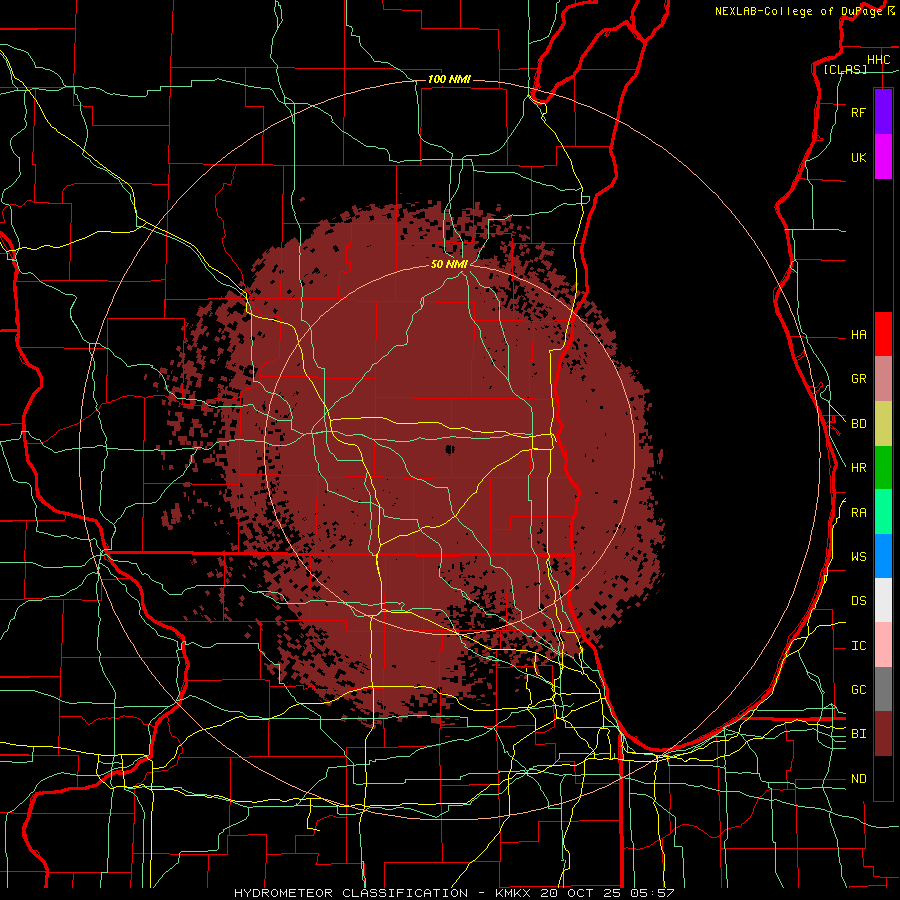Image resolution: width=900 pixels, height=900 pixels.
Task: Click the BI brown legend swatch
Action: (883, 734)
